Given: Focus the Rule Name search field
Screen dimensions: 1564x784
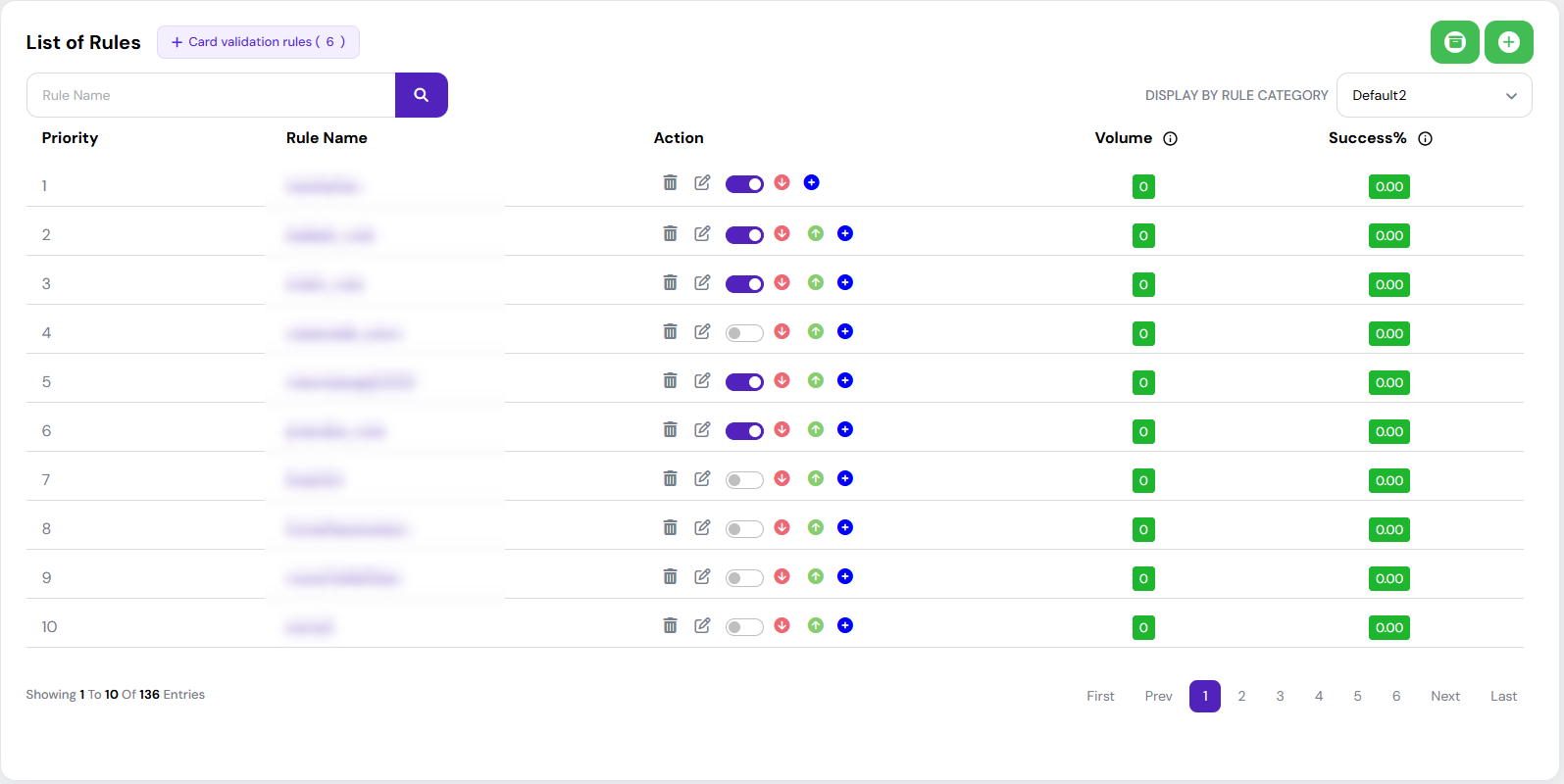Looking at the screenshot, I should point(211,95).
